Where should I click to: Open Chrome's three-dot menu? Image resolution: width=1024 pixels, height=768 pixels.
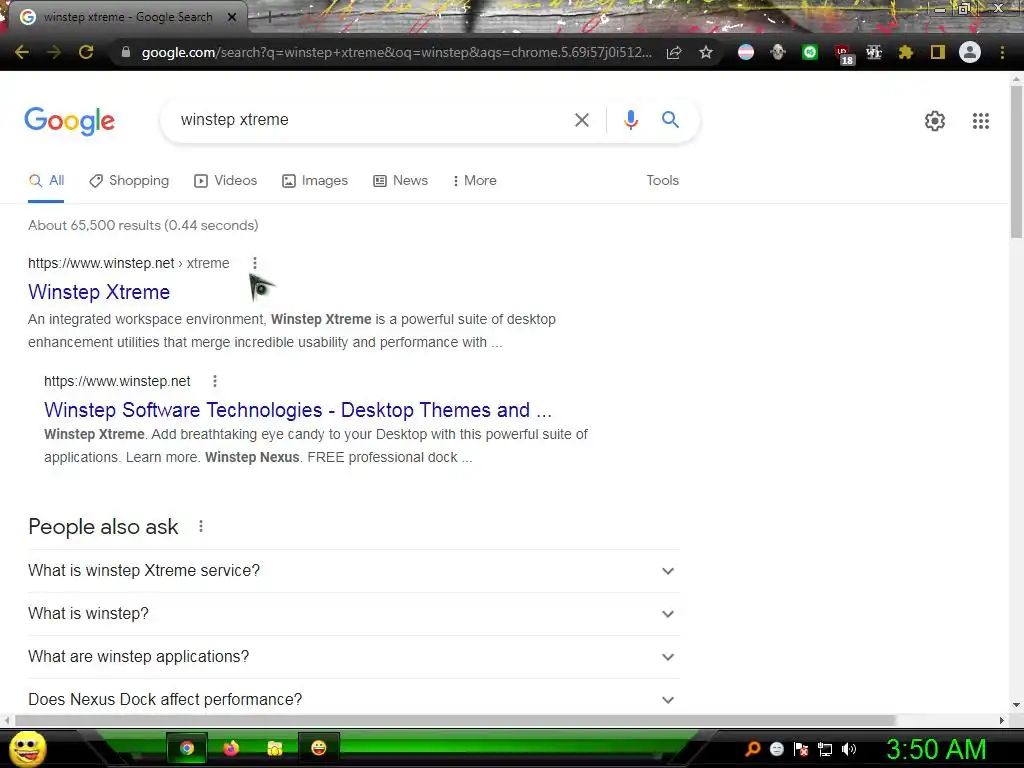click(x=1002, y=52)
